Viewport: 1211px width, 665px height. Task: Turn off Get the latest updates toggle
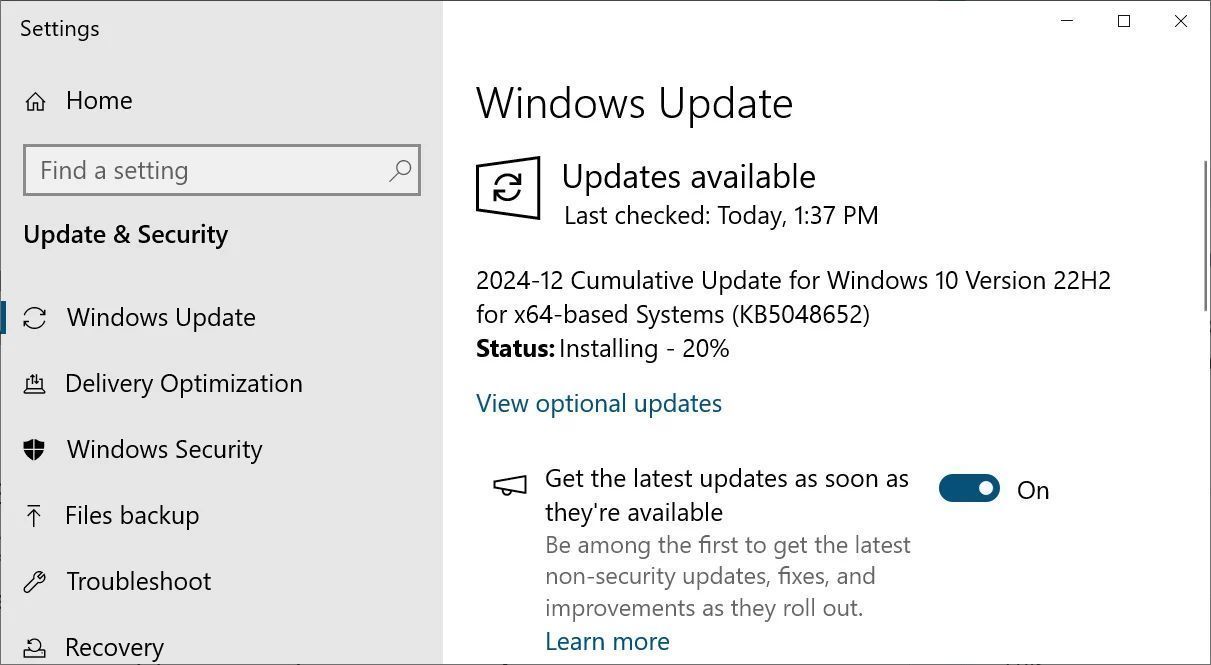point(969,488)
